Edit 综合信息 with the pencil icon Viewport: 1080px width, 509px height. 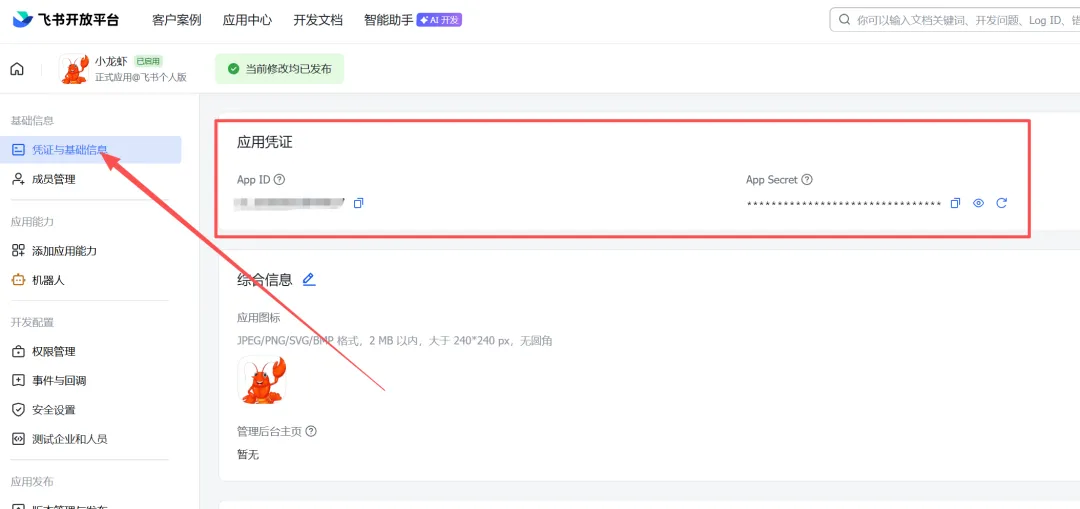pyautogui.click(x=309, y=280)
